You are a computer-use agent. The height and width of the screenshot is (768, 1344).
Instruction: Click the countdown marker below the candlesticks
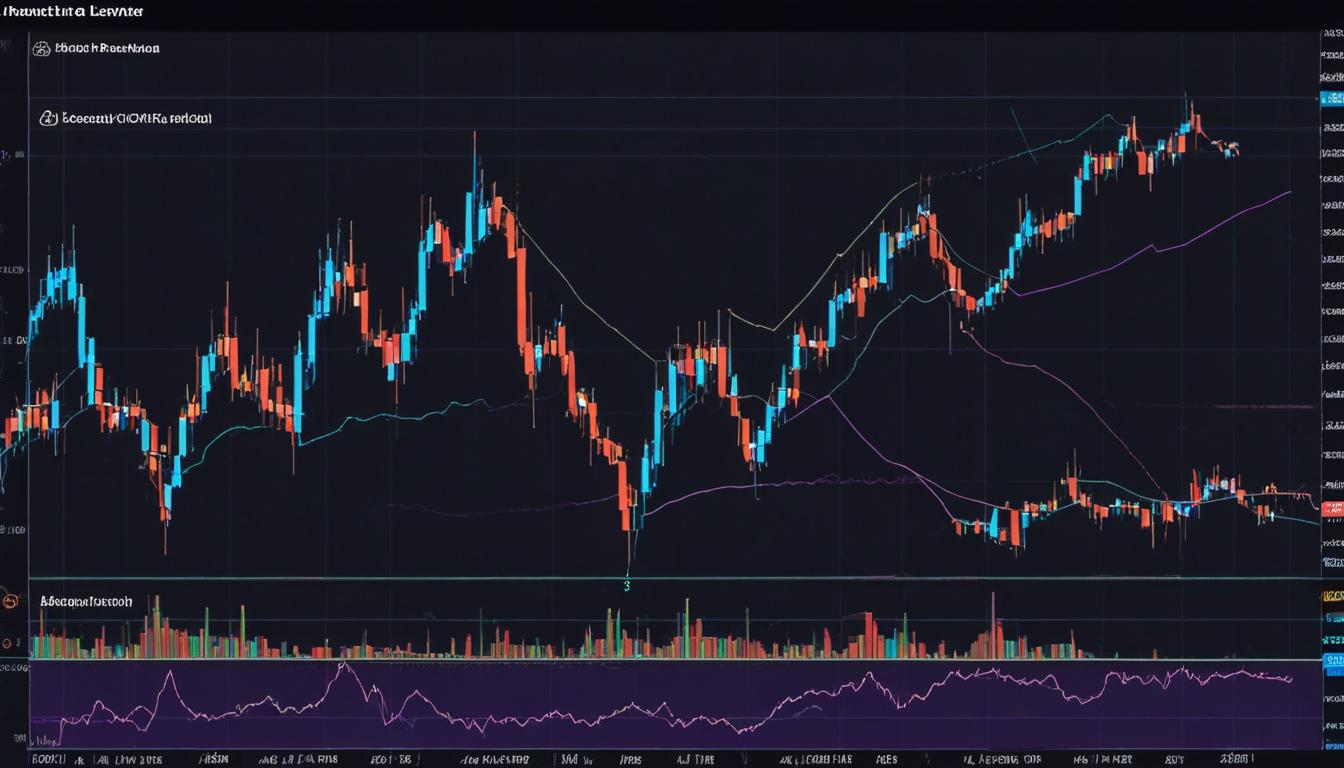[x=627, y=583]
